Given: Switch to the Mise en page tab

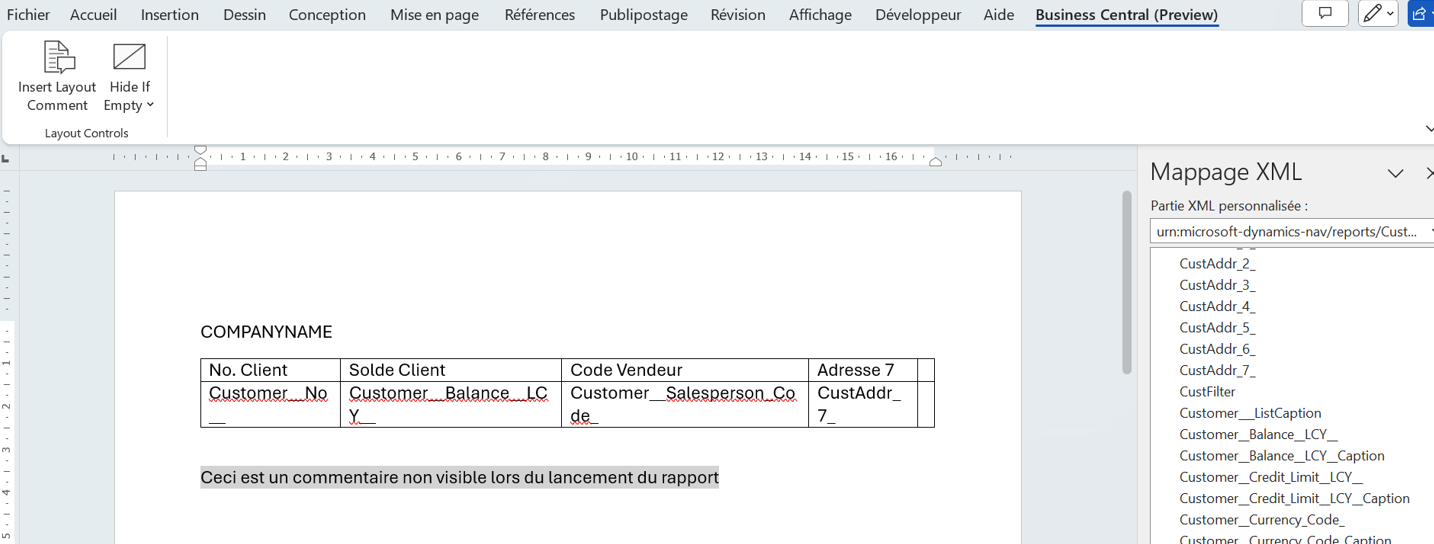Looking at the screenshot, I should (x=434, y=15).
